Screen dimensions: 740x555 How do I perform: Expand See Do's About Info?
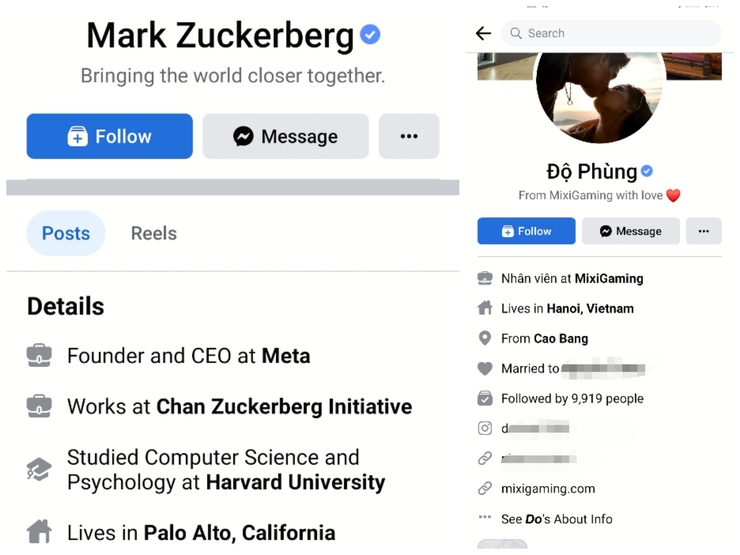(556, 519)
